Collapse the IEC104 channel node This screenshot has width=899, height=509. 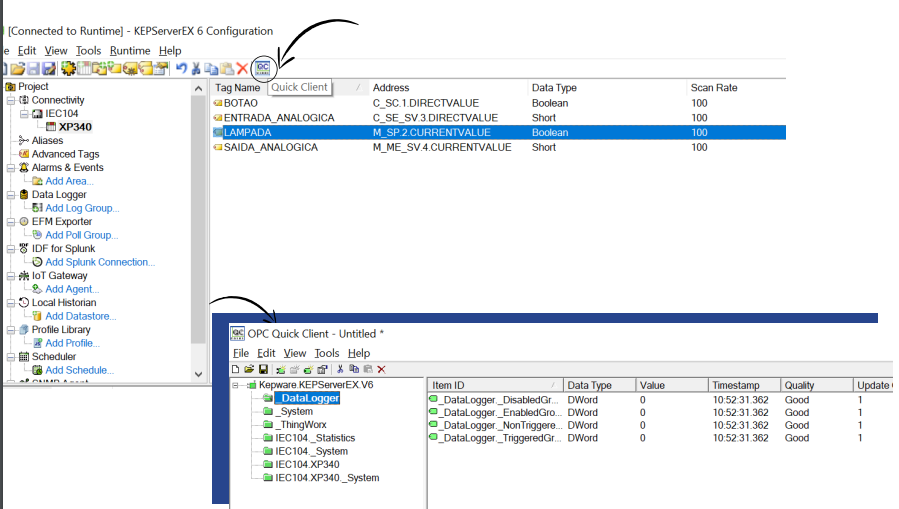tap(24, 114)
